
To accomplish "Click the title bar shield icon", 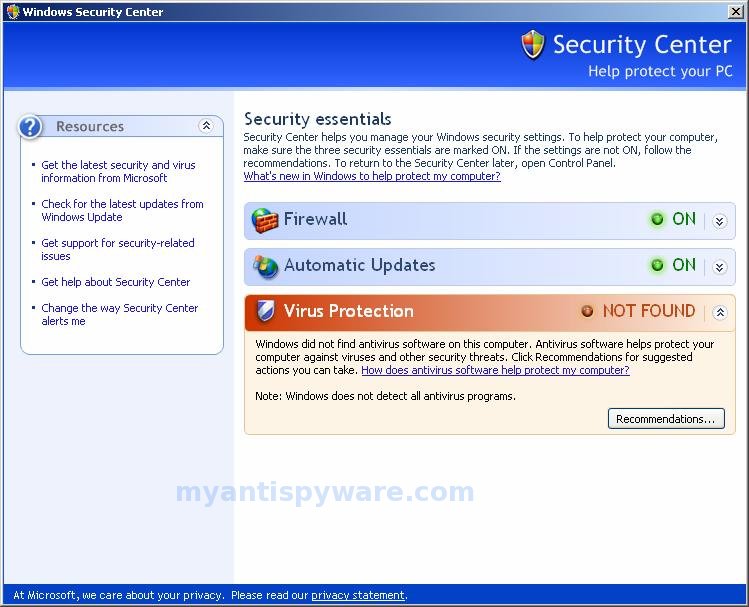I will pos(12,11).
